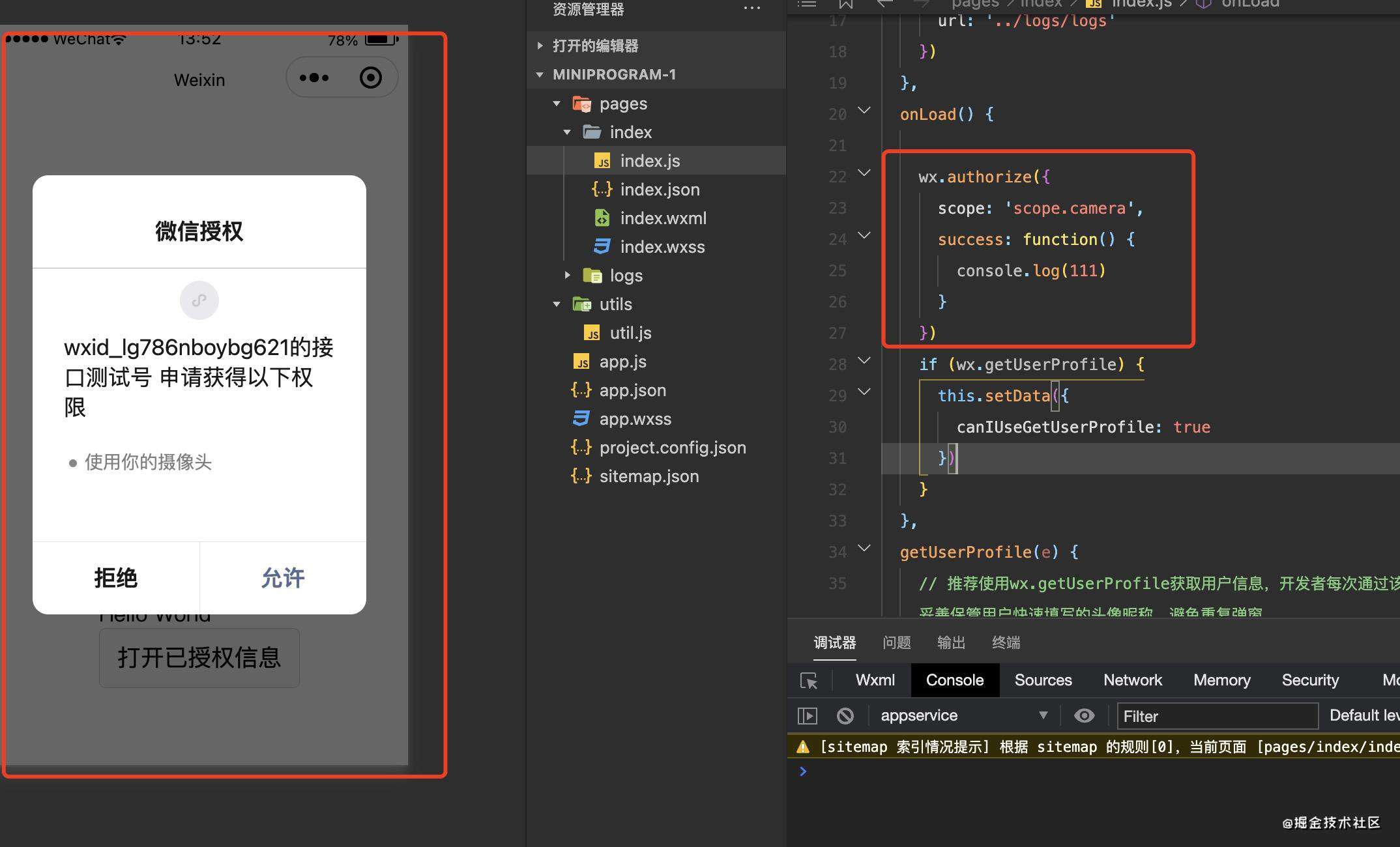This screenshot has width=1400, height=847.
Task: Click the sitemap warning triangle icon
Action: pos(803,747)
